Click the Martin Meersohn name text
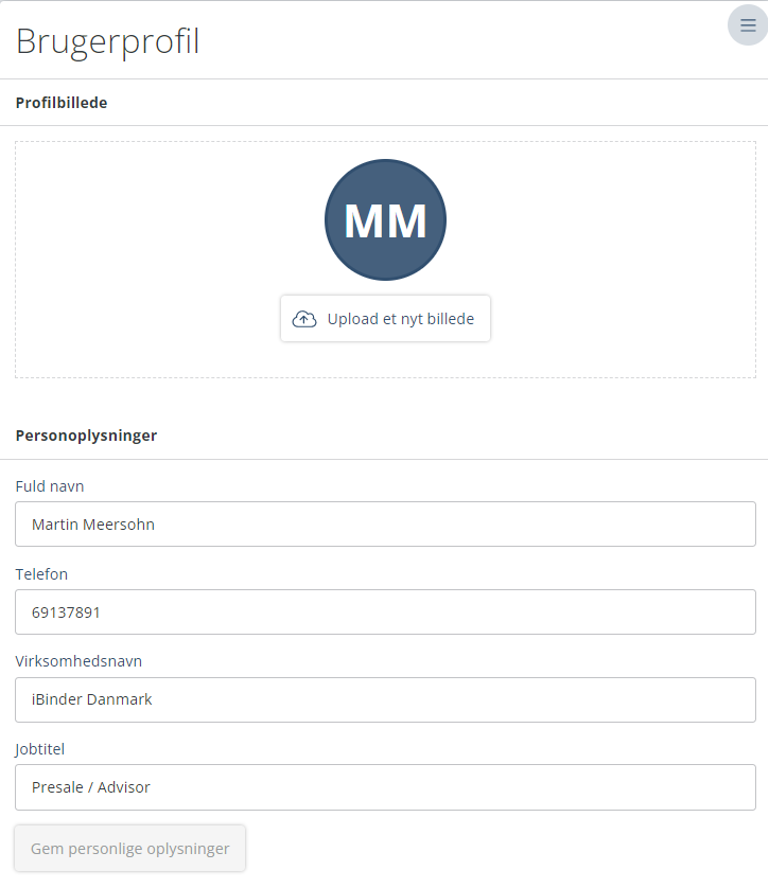Viewport: 768px width, 888px height. [93, 524]
